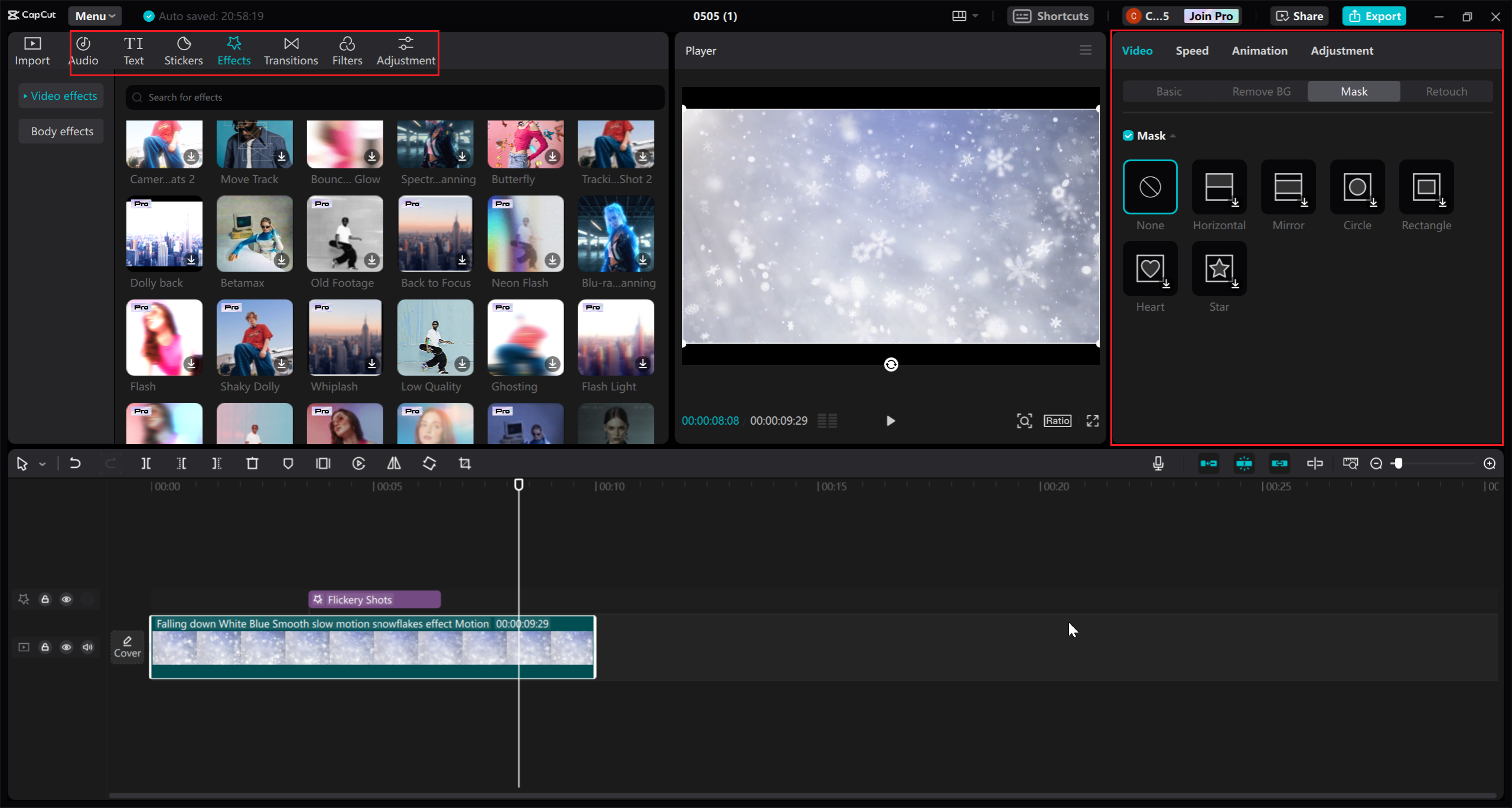Select the Split tool in the timeline toolbar
The image size is (1512, 808).
click(x=146, y=464)
